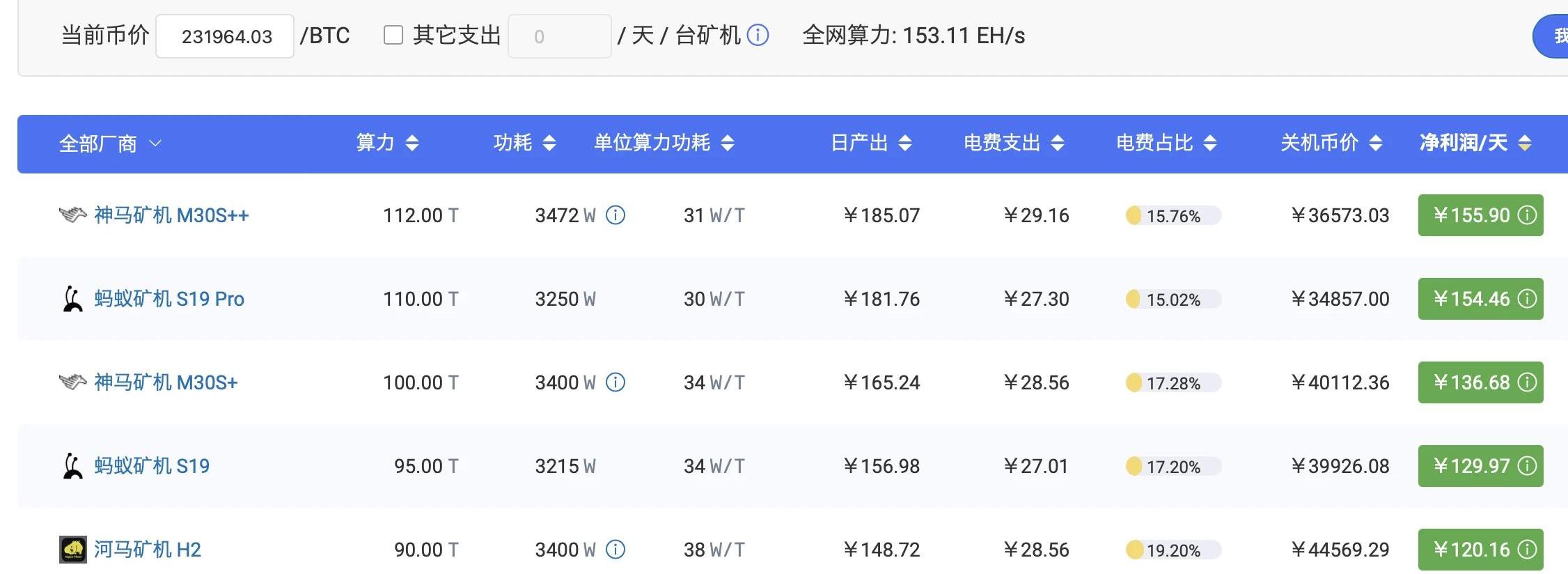Click the blue button at top right
1568x574 pixels.
pos(1553,36)
